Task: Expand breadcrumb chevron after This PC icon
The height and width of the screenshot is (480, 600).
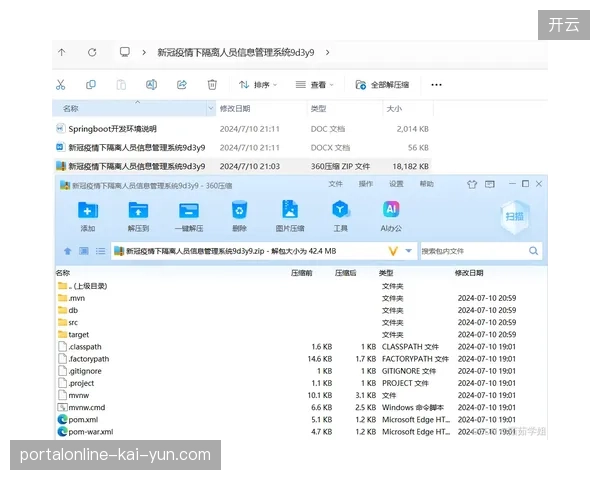Action: click(x=144, y=52)
